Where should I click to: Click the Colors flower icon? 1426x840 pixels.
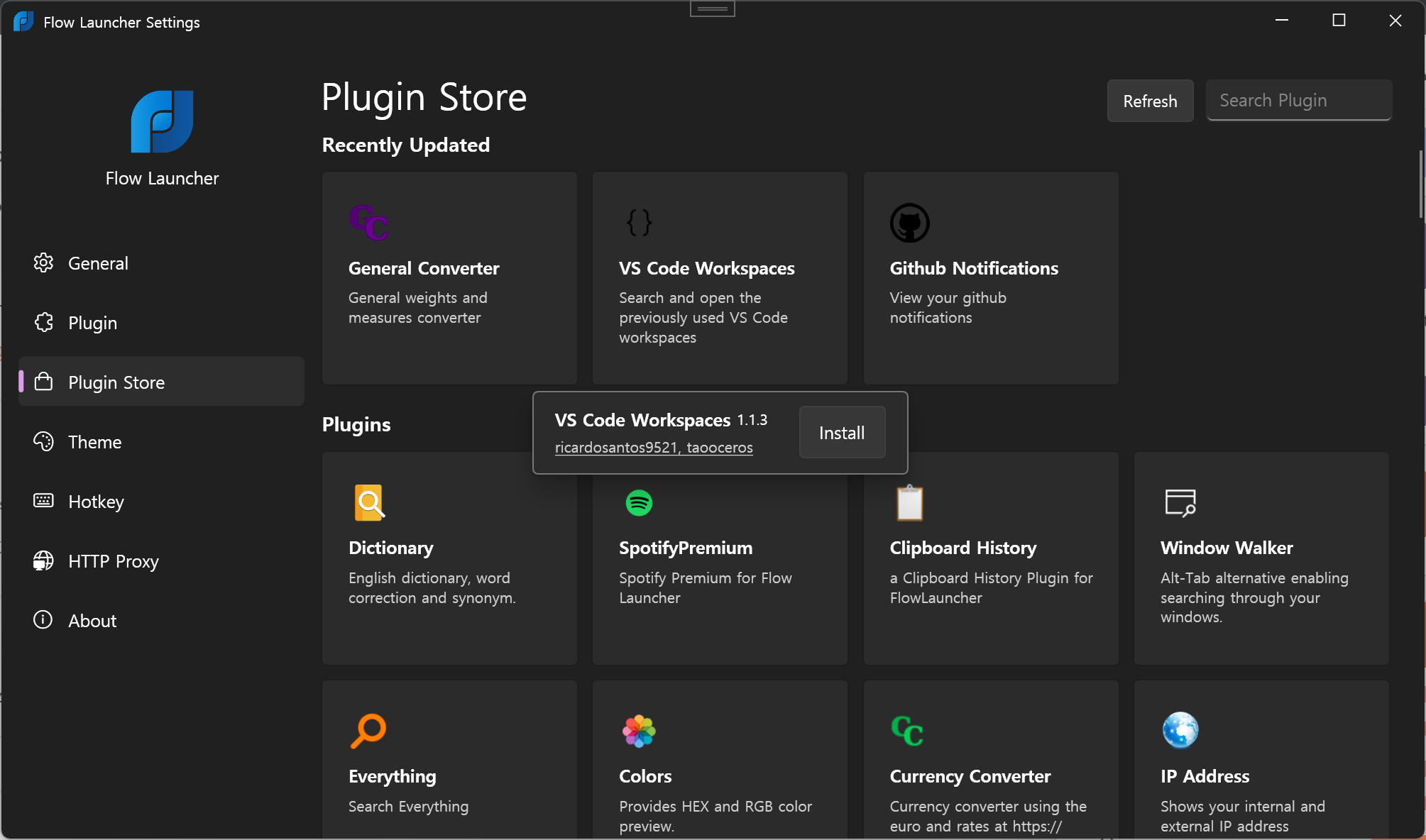[x=639, y=731]
